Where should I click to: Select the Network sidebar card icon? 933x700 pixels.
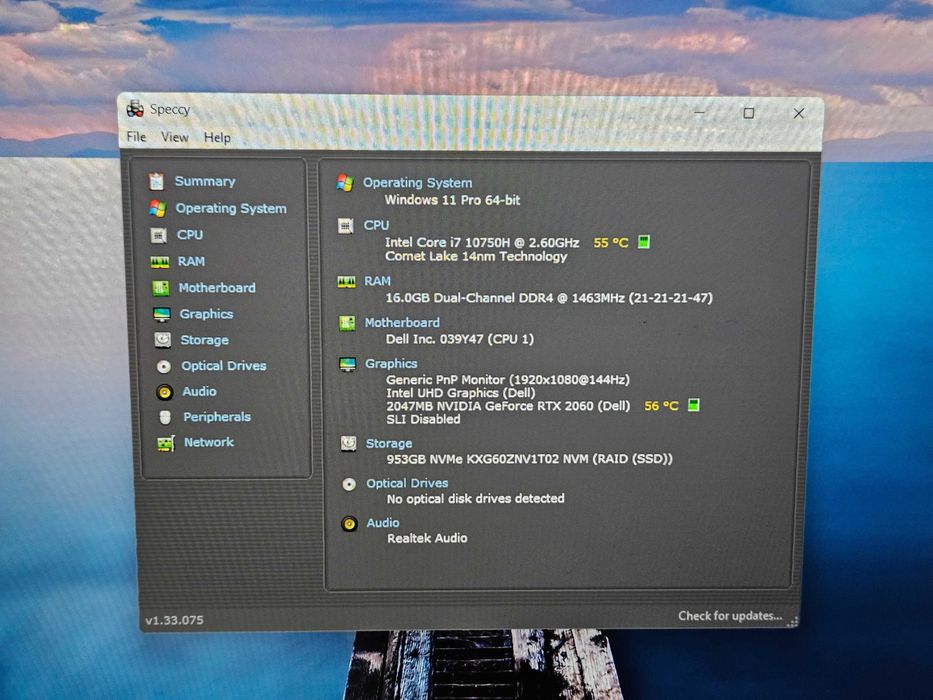coord(165,443)
